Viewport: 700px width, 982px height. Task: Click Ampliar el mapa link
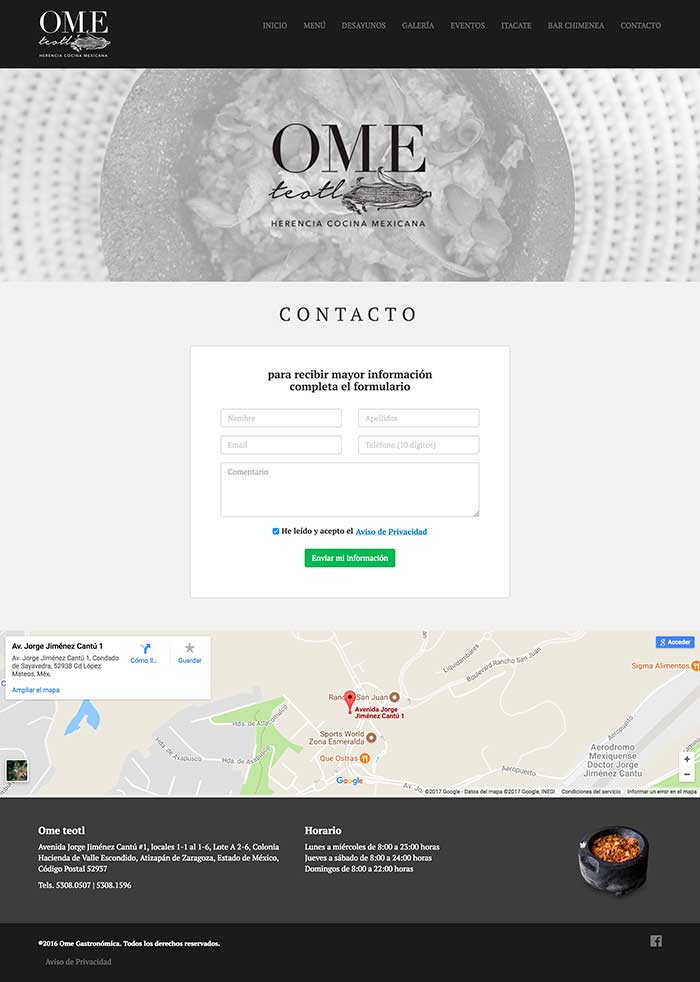36,690
